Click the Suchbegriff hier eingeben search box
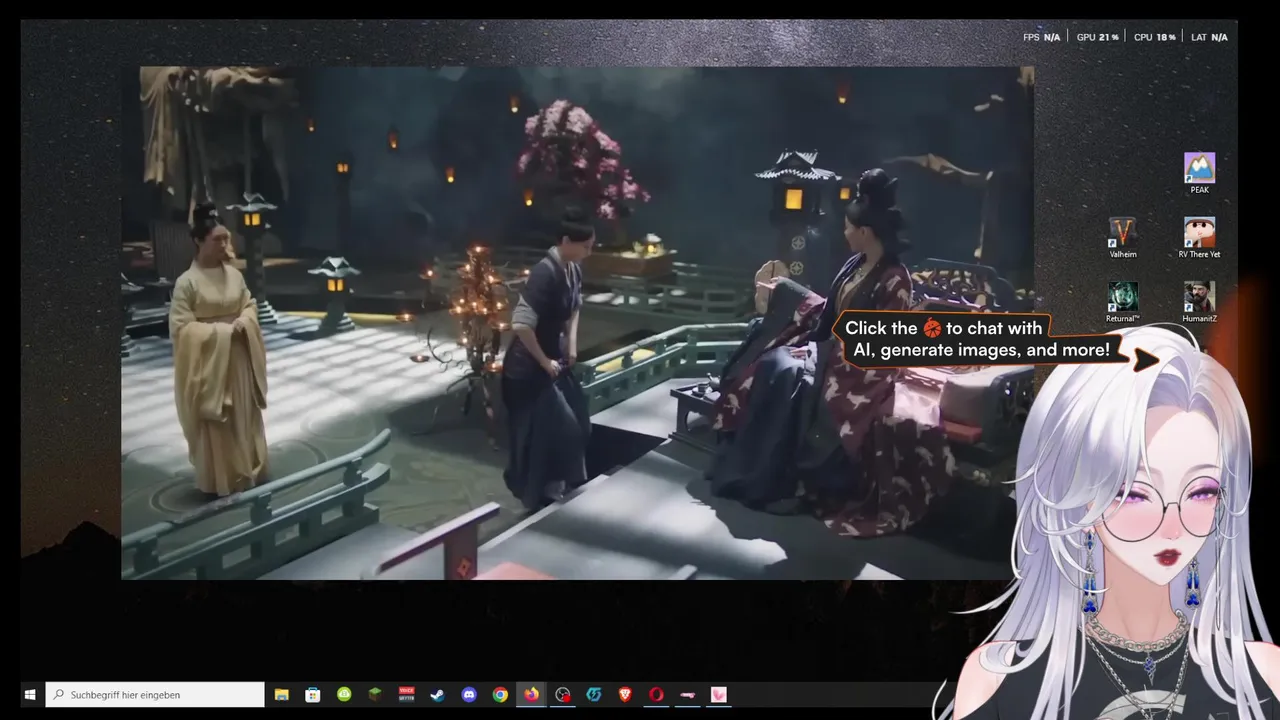Viewport: 1280px width, 720px height. (x=155, y=694)
